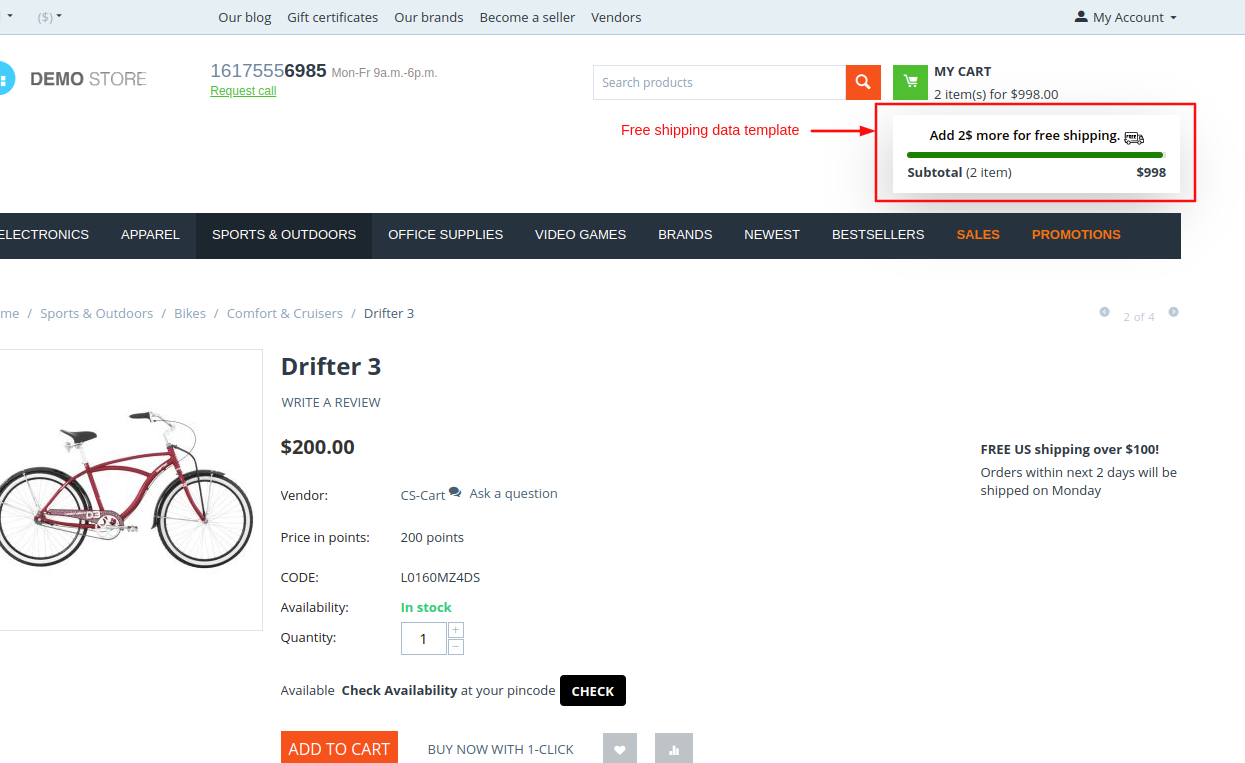The height and width of the screenshot is (763, 1245).
Task: Click the Subtotal (2 item) text
Action: 959,172
